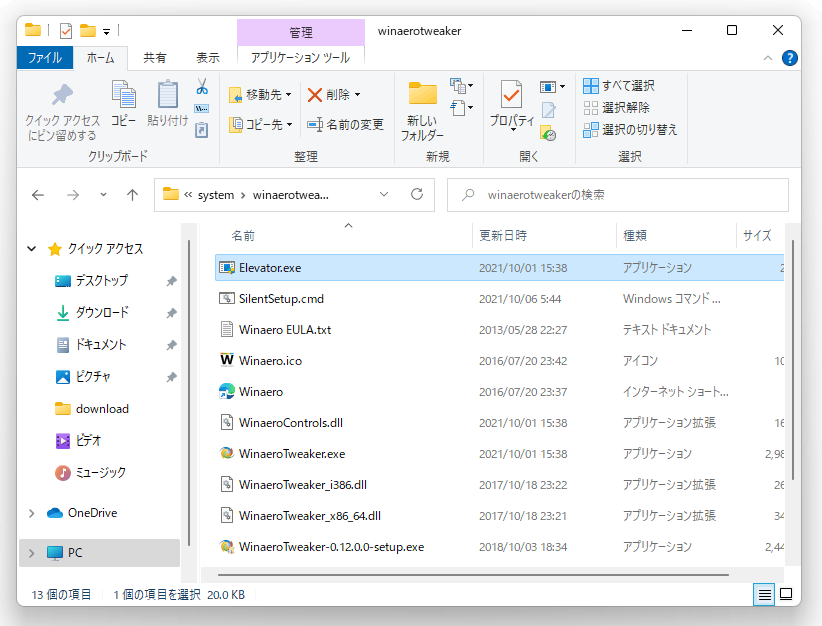Switch to the View (表示) tab
The image size is (822, 626).
208,58
